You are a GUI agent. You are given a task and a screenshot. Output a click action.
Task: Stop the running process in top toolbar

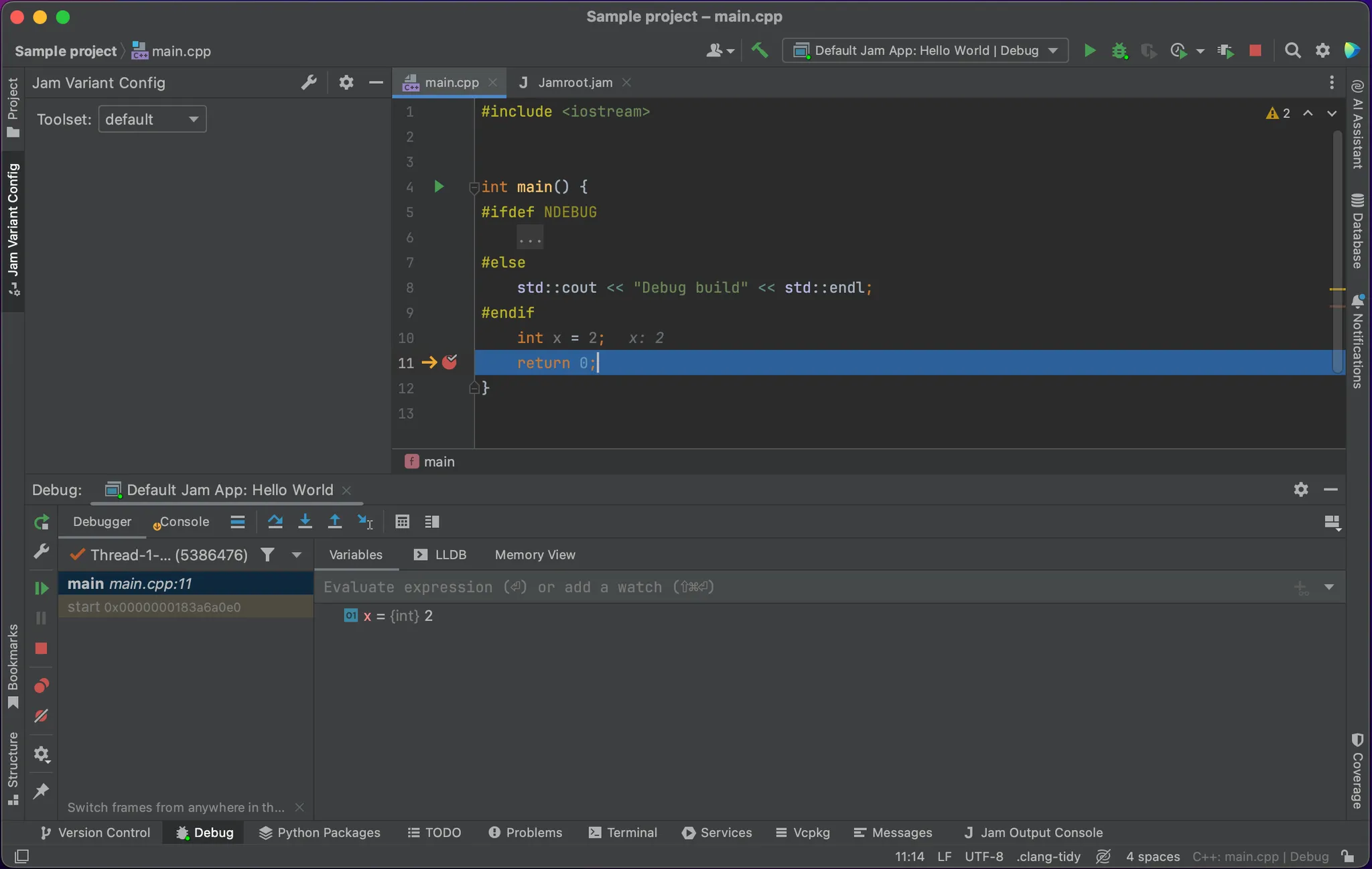[x=1255, y=50]
